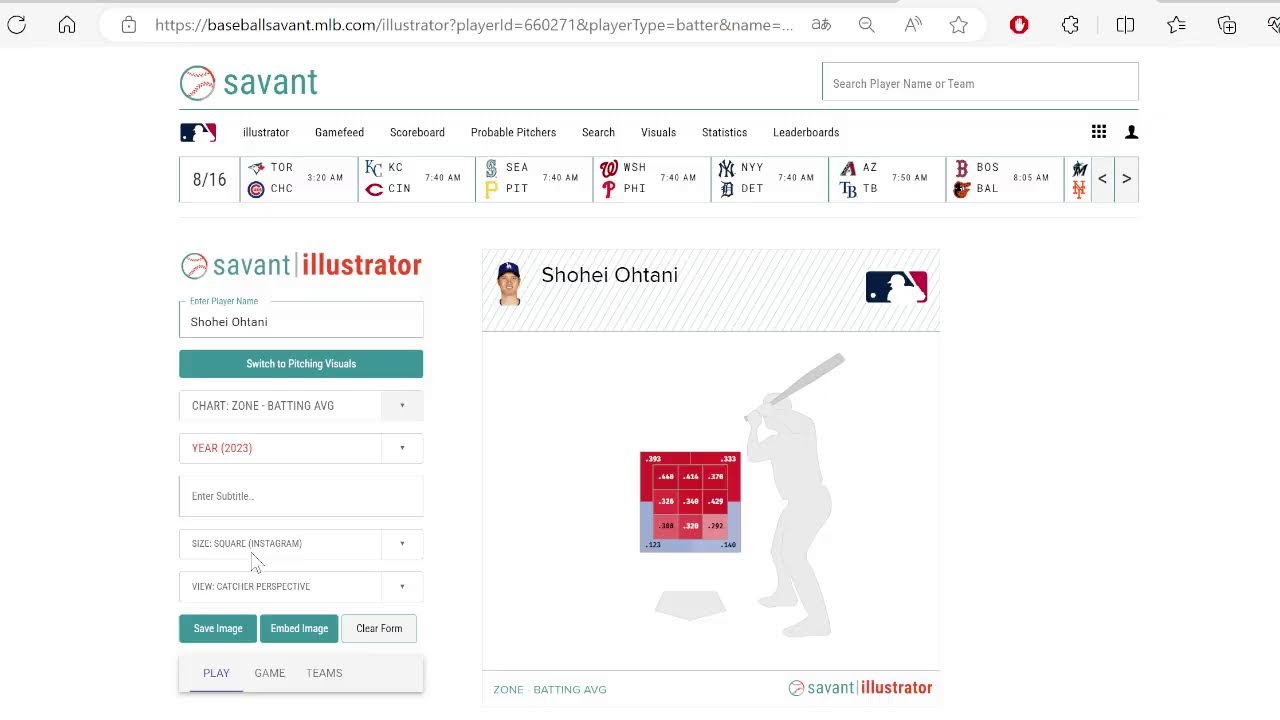1280x720 pixels.
Task: Click Switch to Pitching Visuals button
Action: [x=301, y=364]
